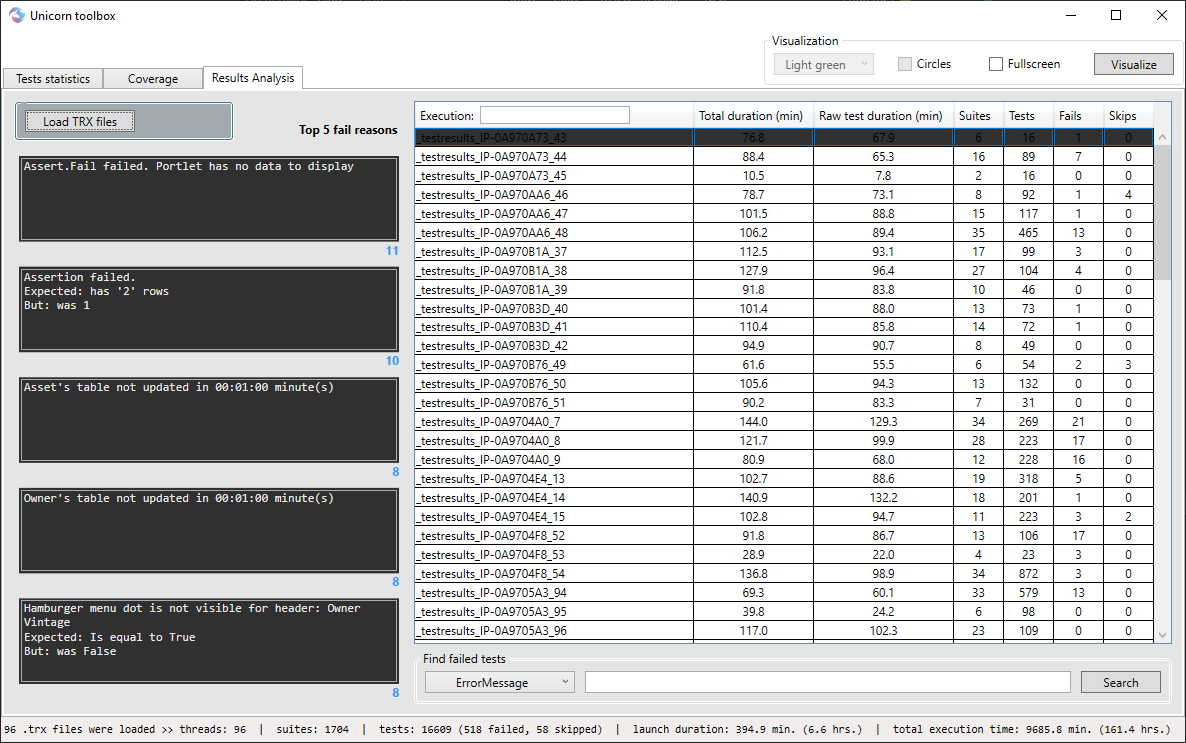Select row _testresults_IP-0A970B1A_37

click(784, 251)
